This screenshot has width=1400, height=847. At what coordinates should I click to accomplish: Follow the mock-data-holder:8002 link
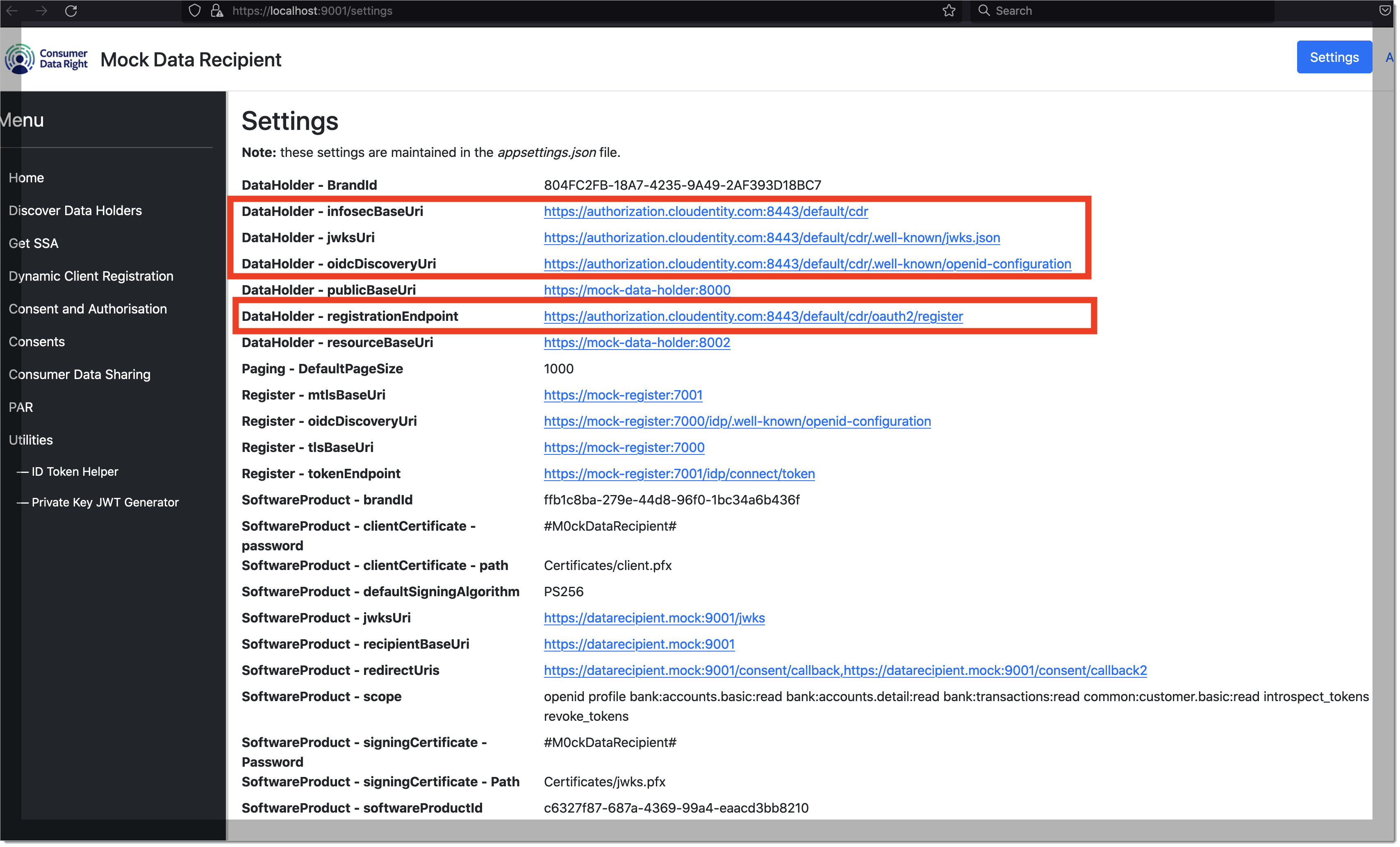637,343
